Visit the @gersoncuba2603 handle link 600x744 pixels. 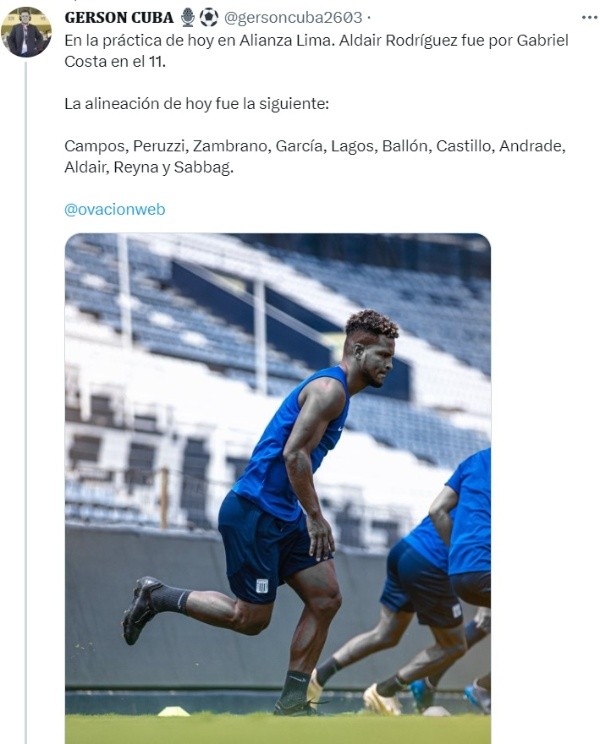pyautogui.click(x=293, y=17)
